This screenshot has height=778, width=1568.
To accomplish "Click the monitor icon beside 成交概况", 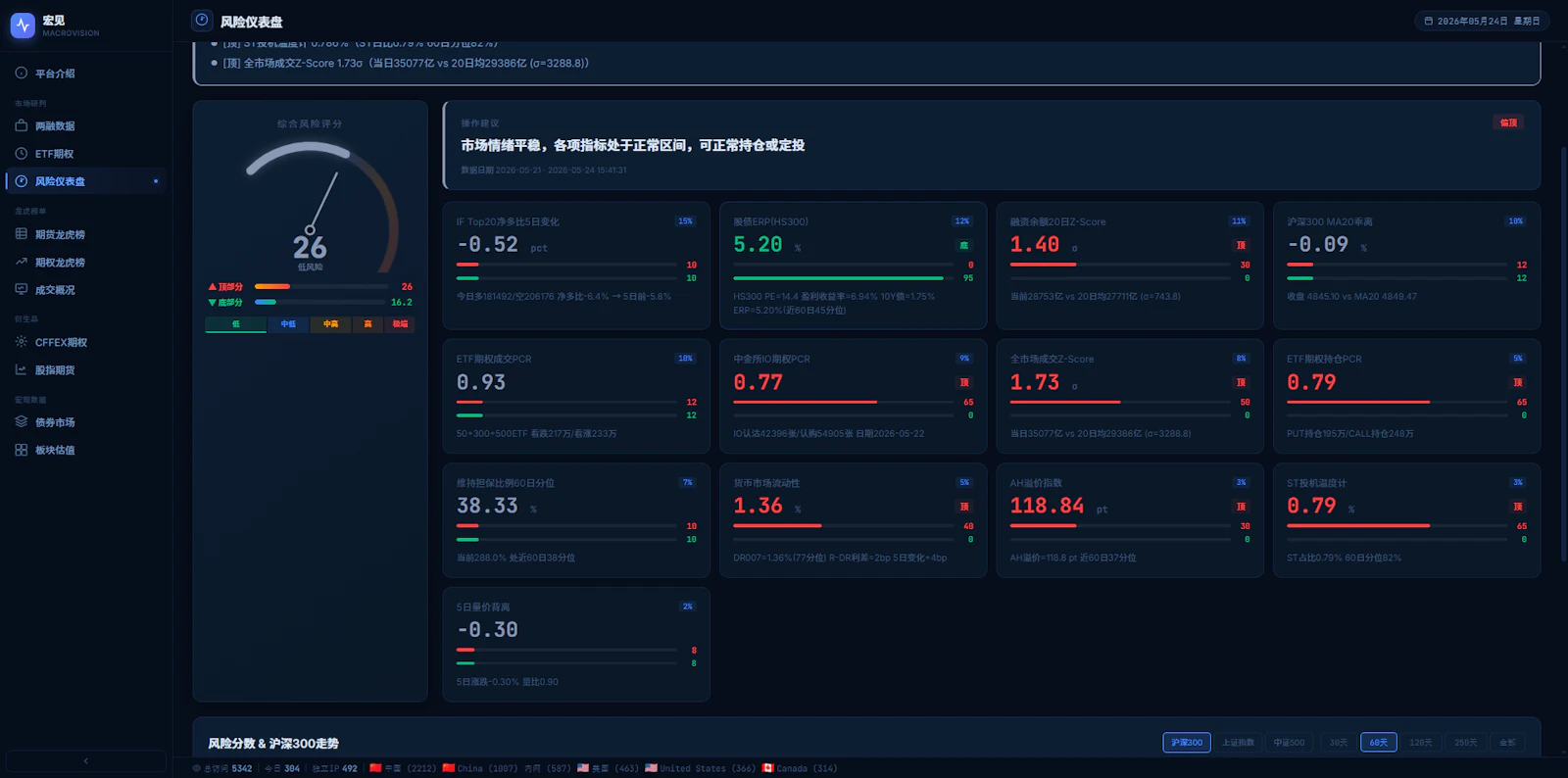I will (21, 289).
